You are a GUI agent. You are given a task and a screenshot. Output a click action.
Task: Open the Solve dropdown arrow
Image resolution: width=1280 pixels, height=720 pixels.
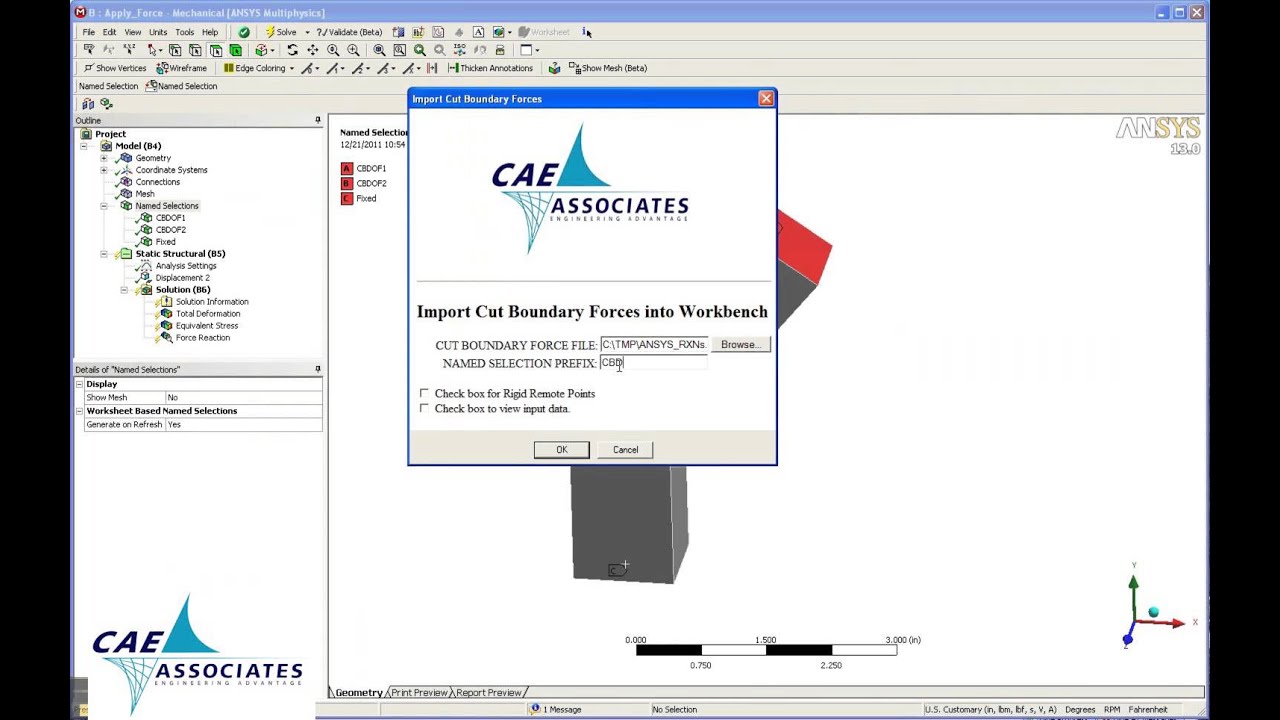[307, 32]
